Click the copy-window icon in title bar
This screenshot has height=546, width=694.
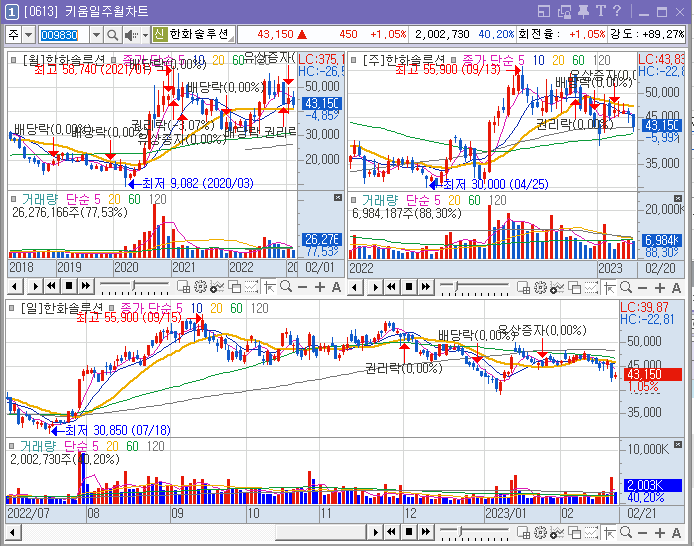[x=564, y=12]
